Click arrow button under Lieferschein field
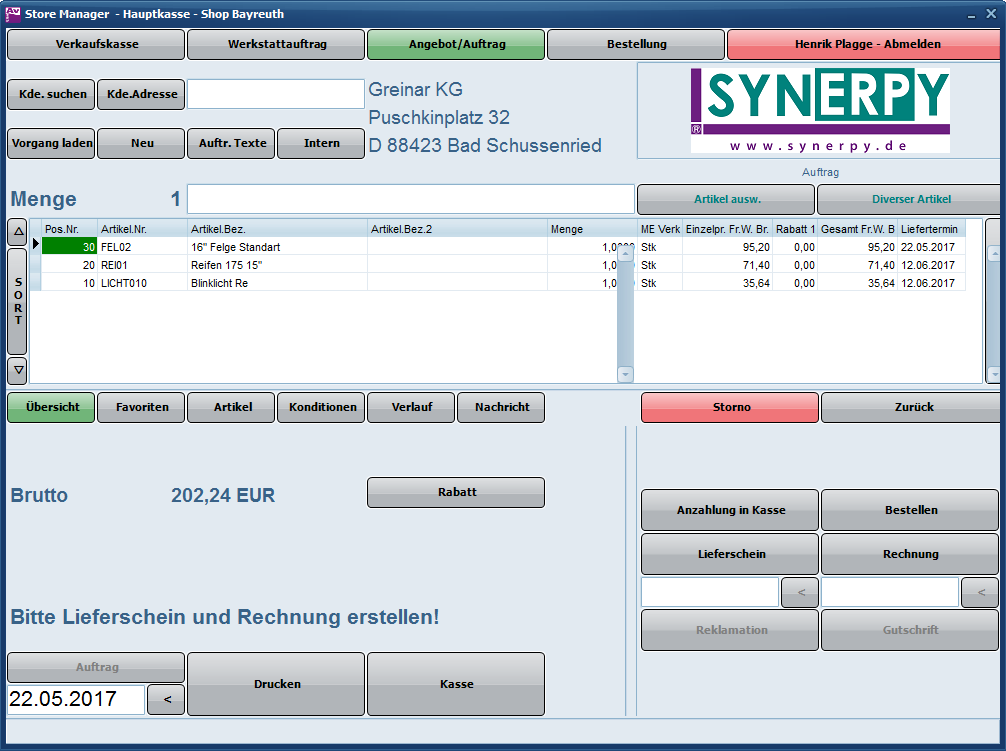The height and width of the screenshot is (751, 1006). [799, 592]
